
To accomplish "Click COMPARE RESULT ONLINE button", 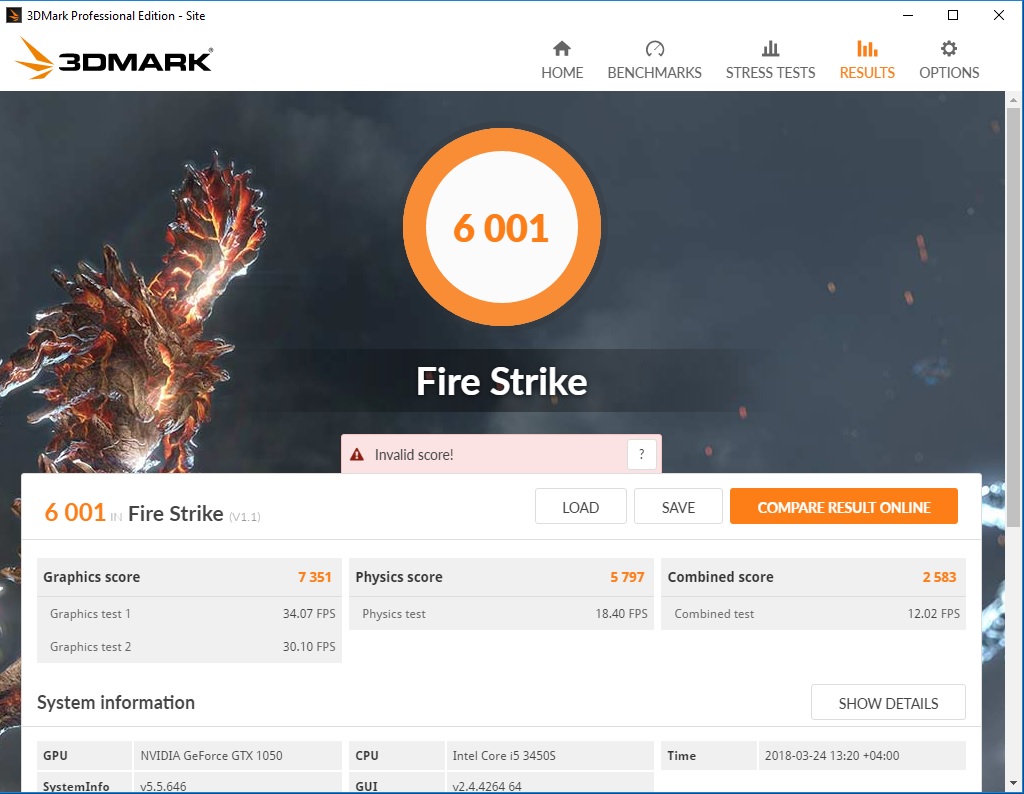I will (x=844, y=506).
